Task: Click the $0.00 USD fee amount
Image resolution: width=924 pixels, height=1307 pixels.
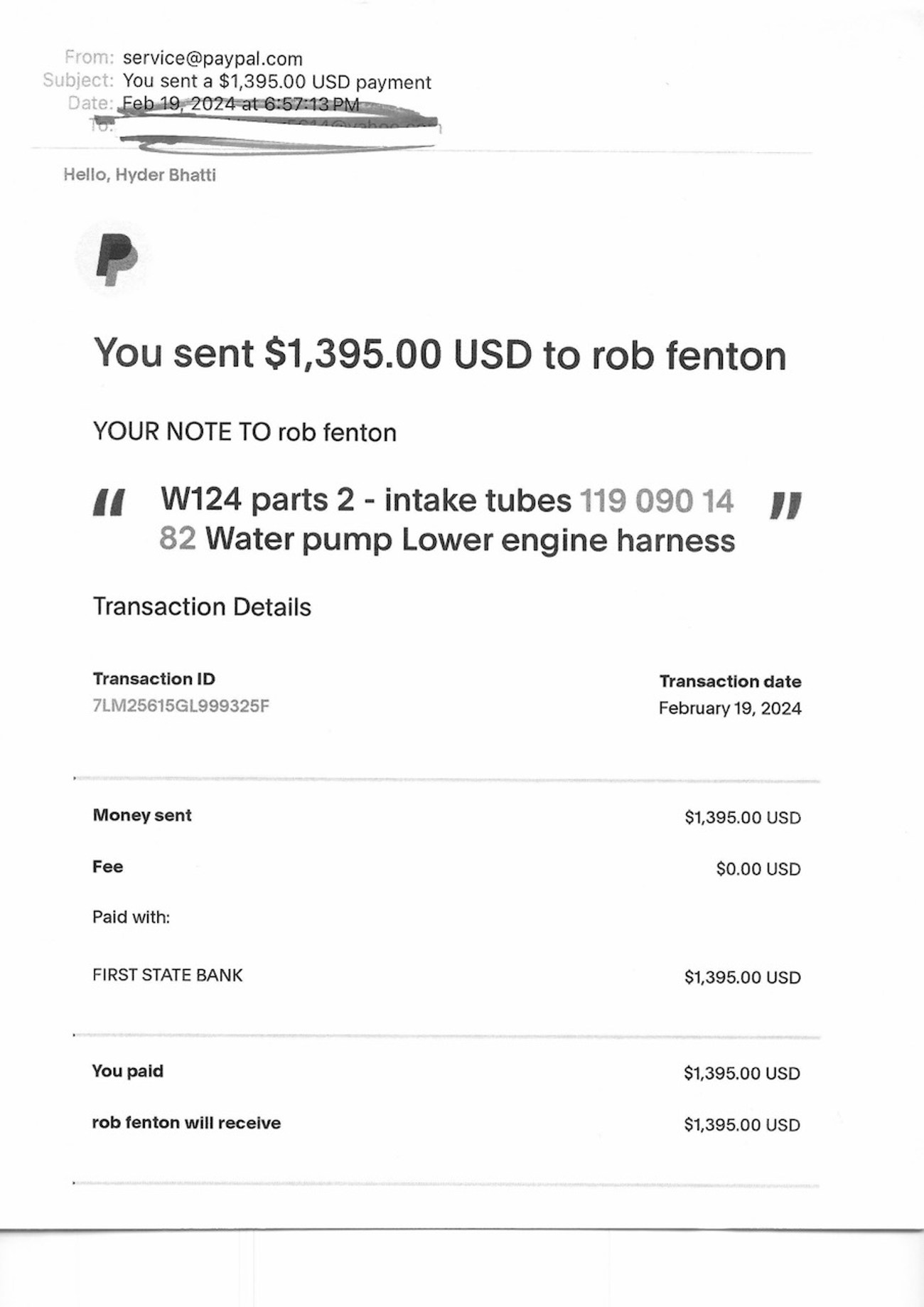Action: click(758, 869)
